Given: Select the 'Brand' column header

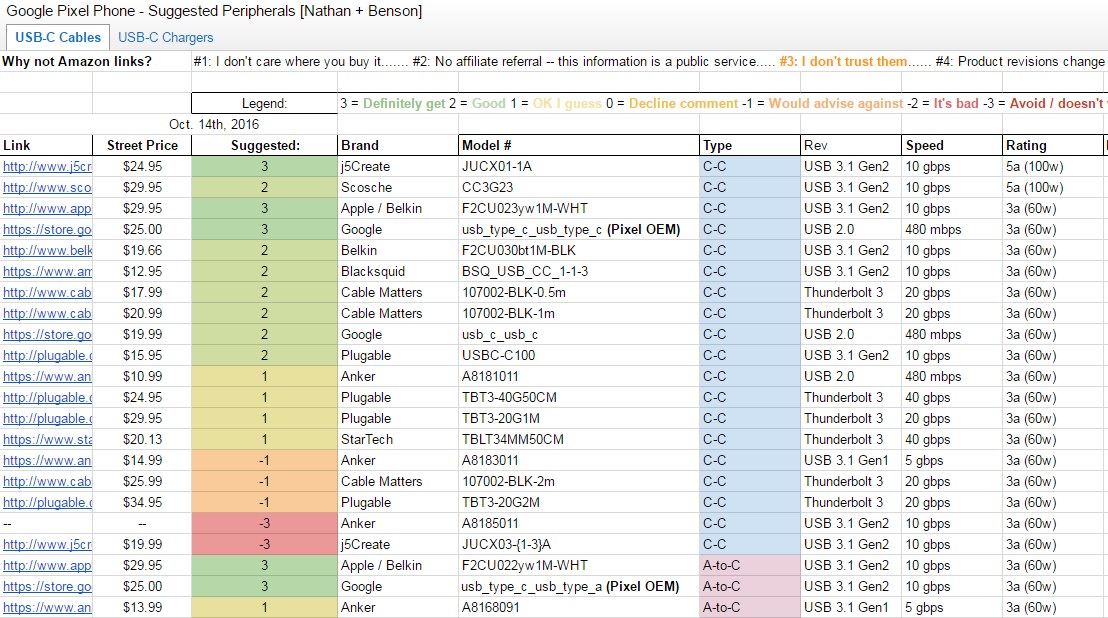Looking at the screenshot, I should [x=398, y=145].
